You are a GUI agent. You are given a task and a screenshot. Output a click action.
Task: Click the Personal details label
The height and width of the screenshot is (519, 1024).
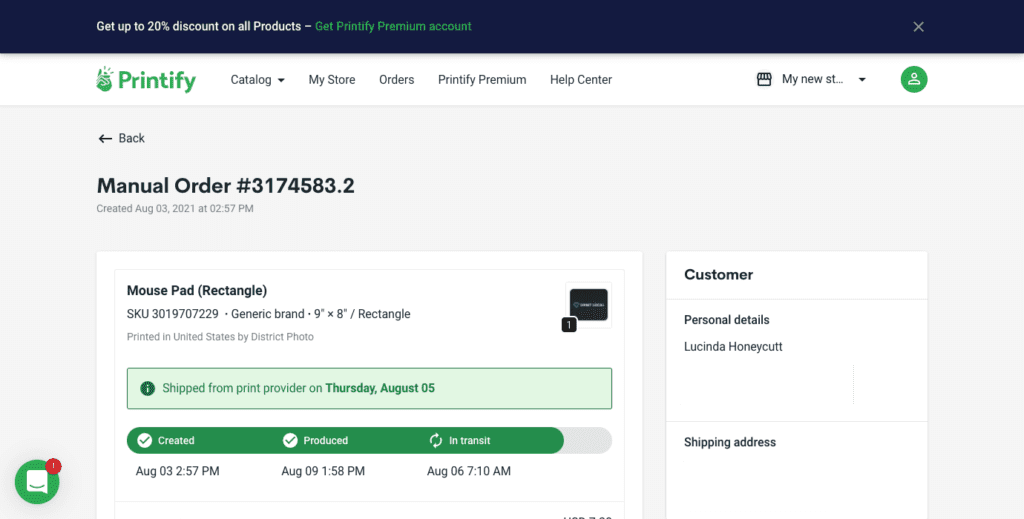[727, 320]
